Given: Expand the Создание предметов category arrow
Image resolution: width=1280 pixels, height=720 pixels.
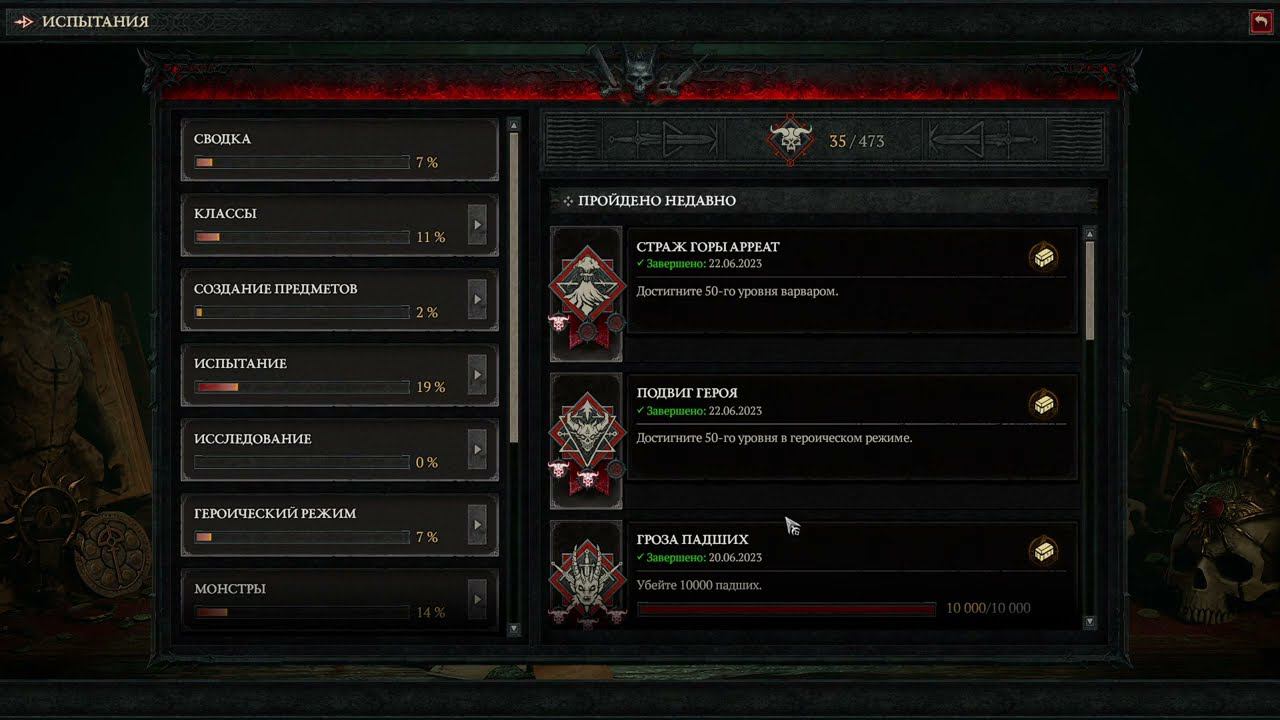Looking at the screenshot, I should tap(477, 300).
